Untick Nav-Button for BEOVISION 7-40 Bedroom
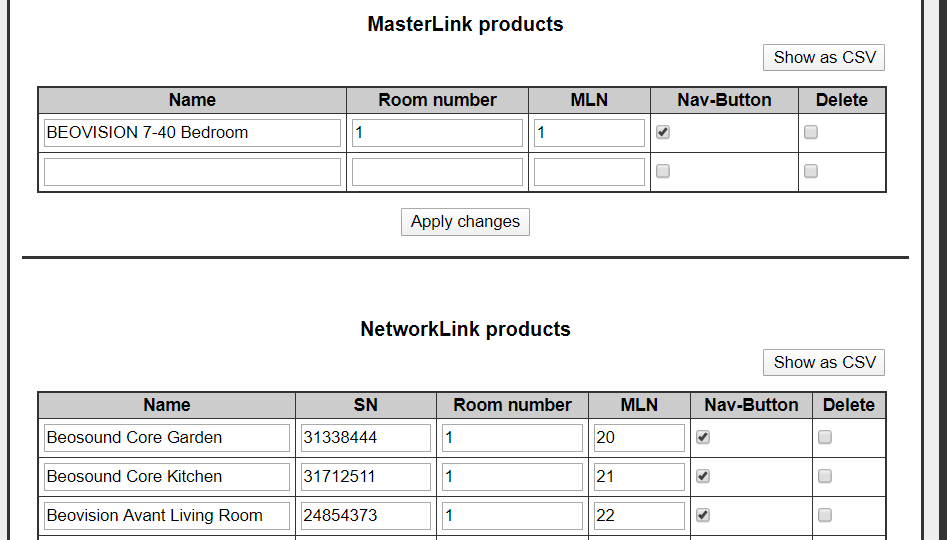This screenshot has height=540, width=947. click(x=662, y=132)
